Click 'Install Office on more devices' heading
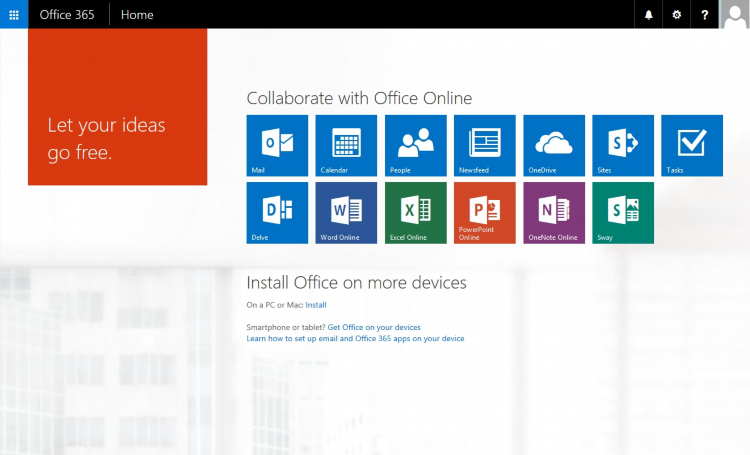Viewport: 750px width, 455px height. [356, 283]
